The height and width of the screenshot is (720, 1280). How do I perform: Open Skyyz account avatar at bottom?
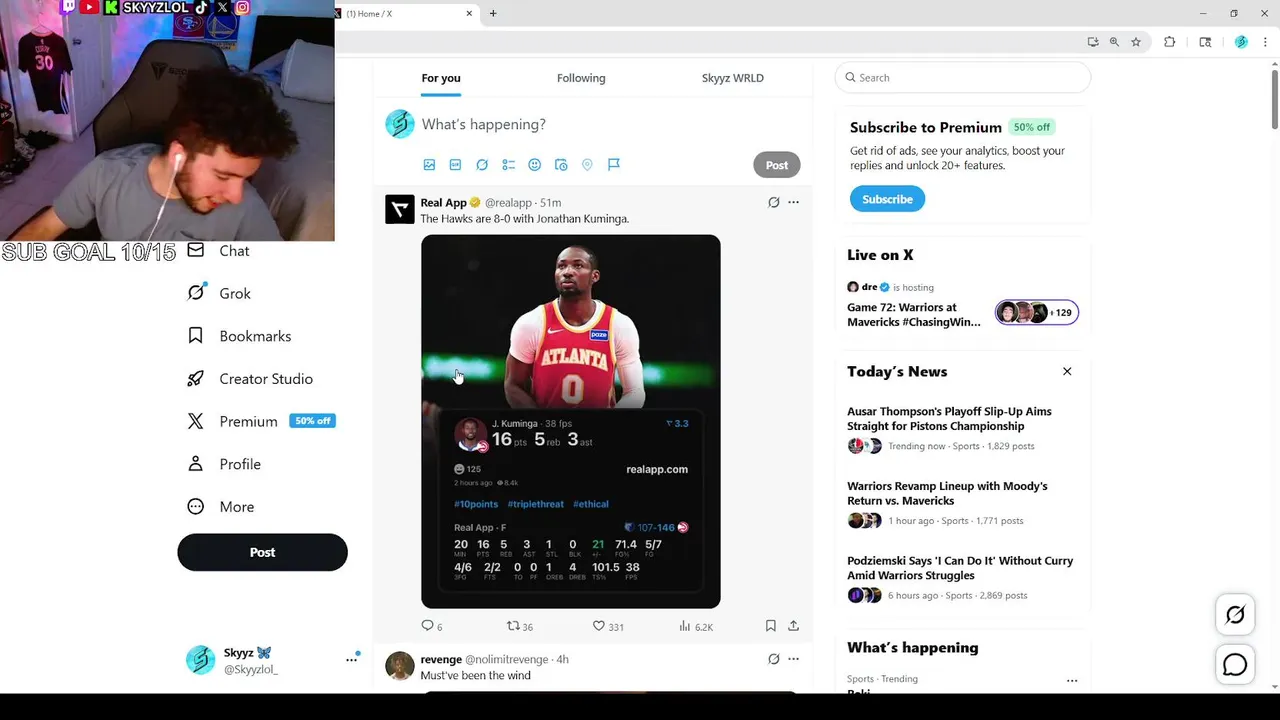(201, 660)
